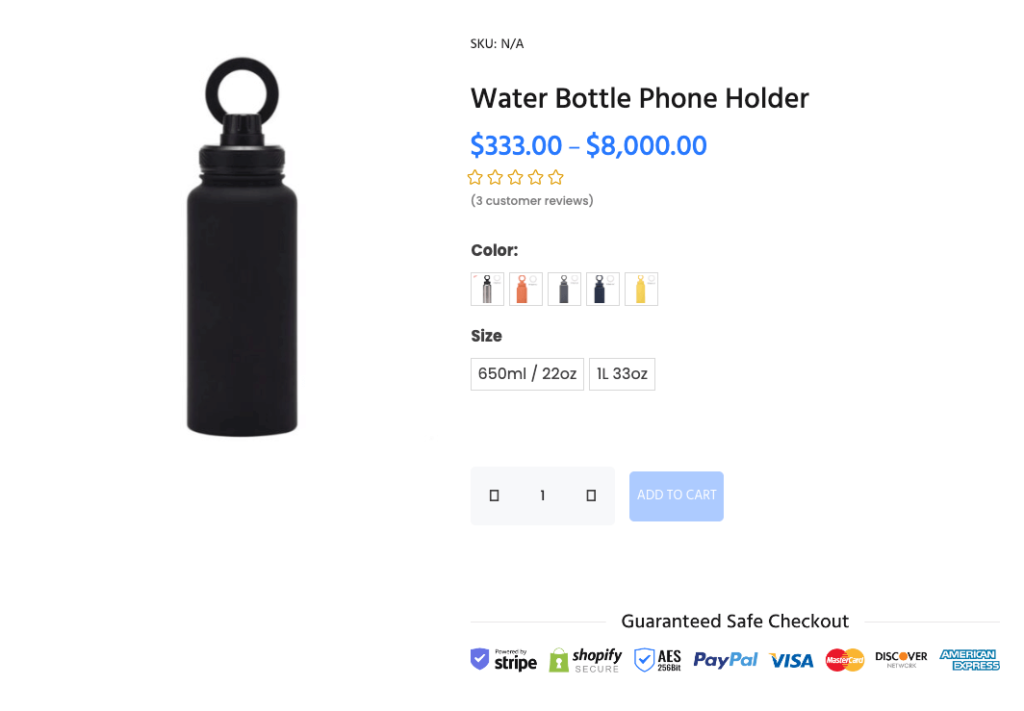Click the Shopify Secure badge icon
This screenshot has height=711, width=1024.
click(585, 660)
